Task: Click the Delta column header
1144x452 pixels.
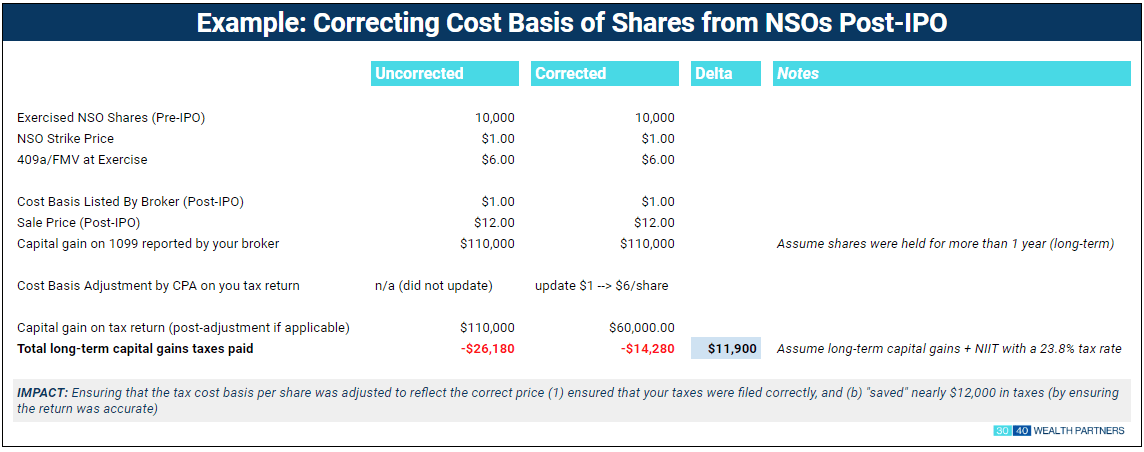Action: pos(725,74)
